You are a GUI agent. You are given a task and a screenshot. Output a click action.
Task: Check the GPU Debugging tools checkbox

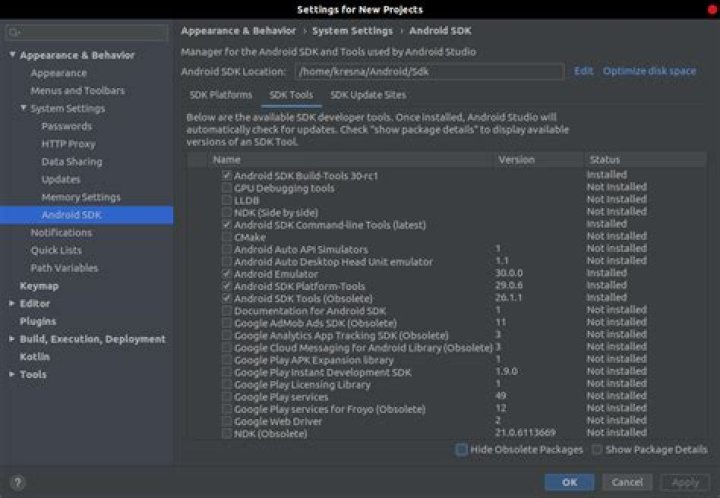226,188
